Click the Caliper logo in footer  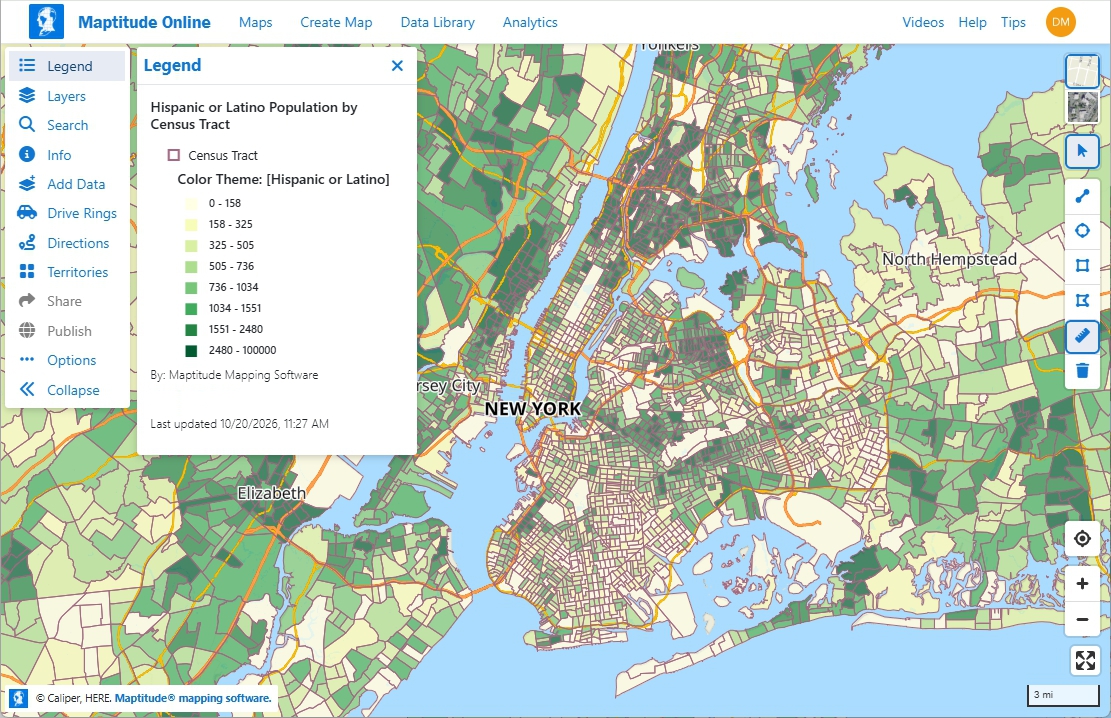pyautogui.click(x=18, y=698)
